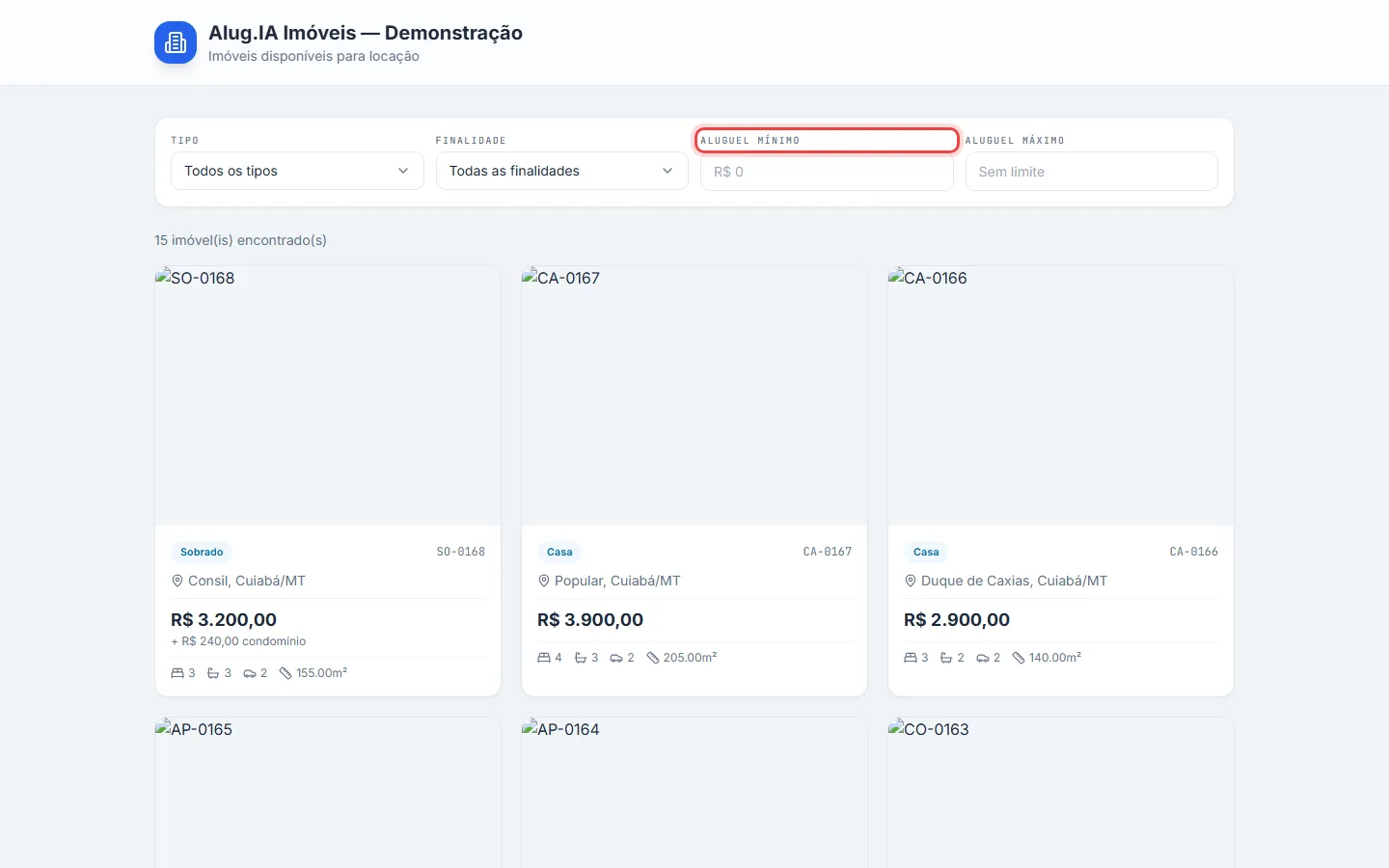This screenshot has height=868, width=1389.
Task: Click bedroom icon on the CA-0167 card
Action: click(544, 658)
